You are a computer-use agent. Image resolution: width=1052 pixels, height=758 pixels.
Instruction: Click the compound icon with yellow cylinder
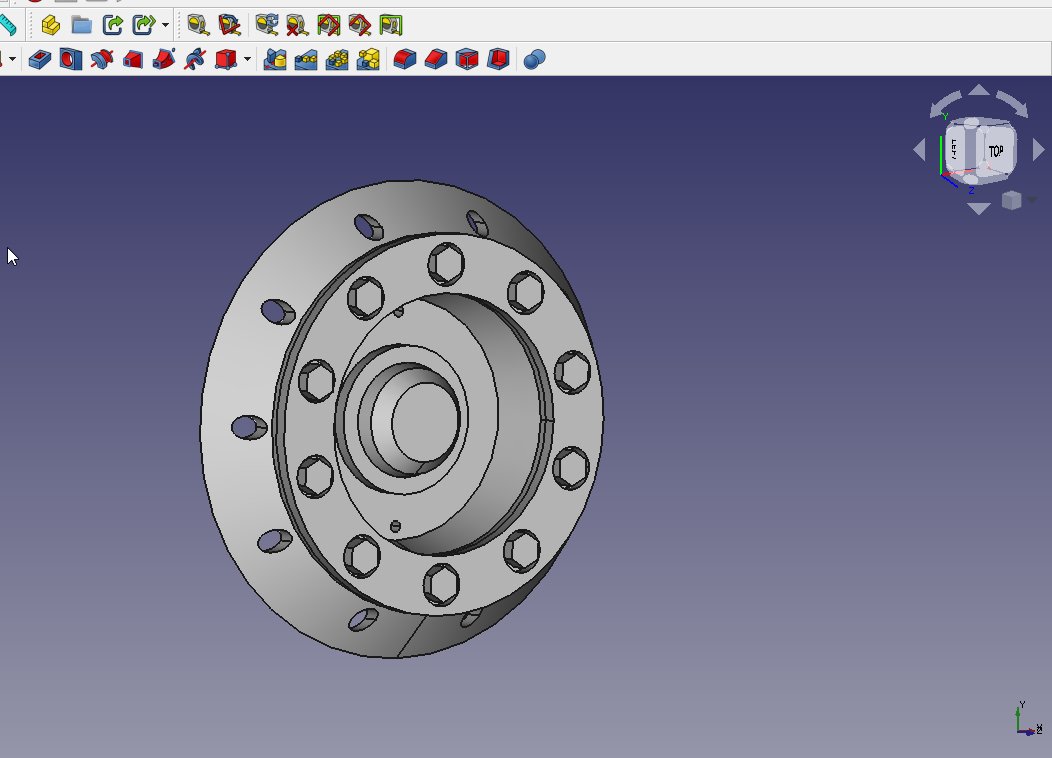point(275,60)
